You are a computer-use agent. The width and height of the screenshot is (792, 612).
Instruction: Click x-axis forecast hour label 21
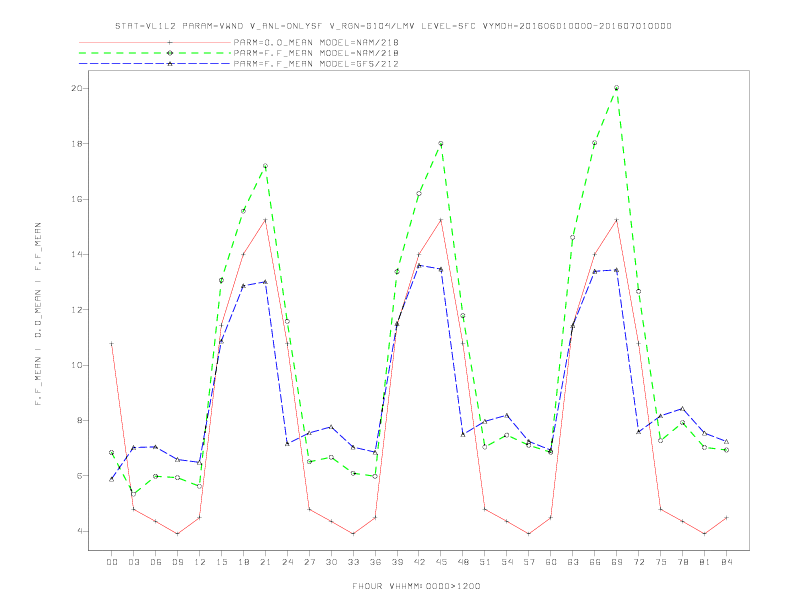(265, 562)
